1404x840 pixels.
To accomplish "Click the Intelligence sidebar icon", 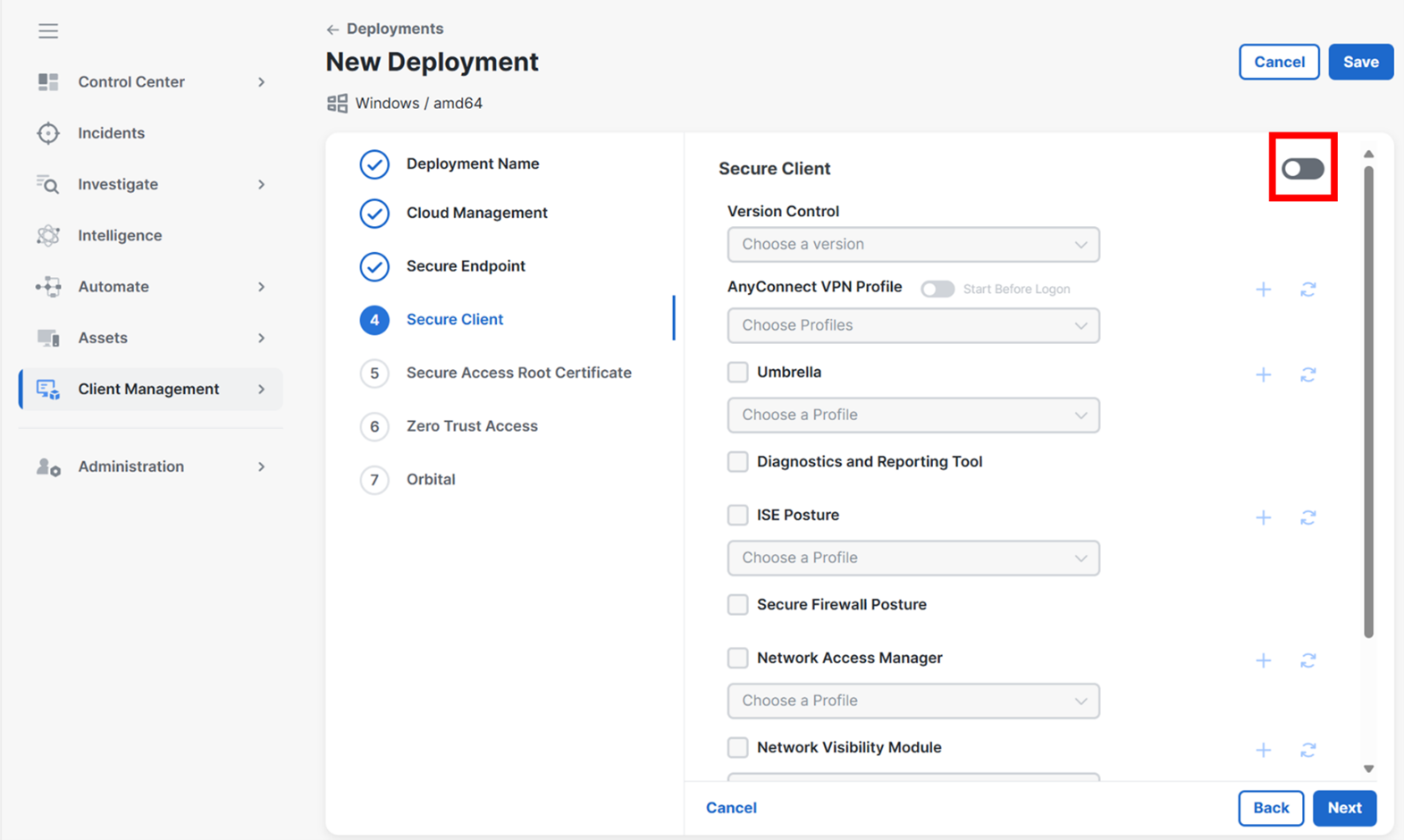I will tap(48, 236).
